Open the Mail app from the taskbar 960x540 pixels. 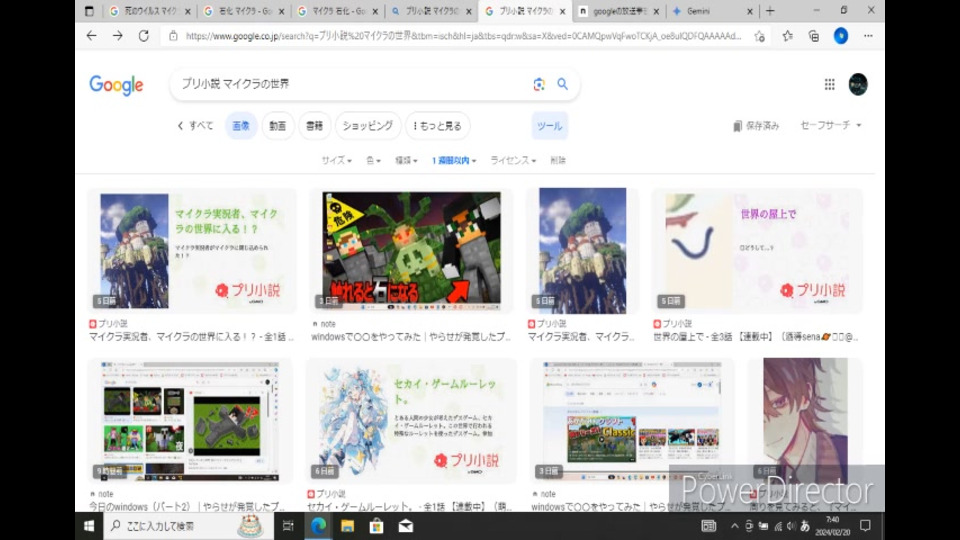[x=405, y=526]
